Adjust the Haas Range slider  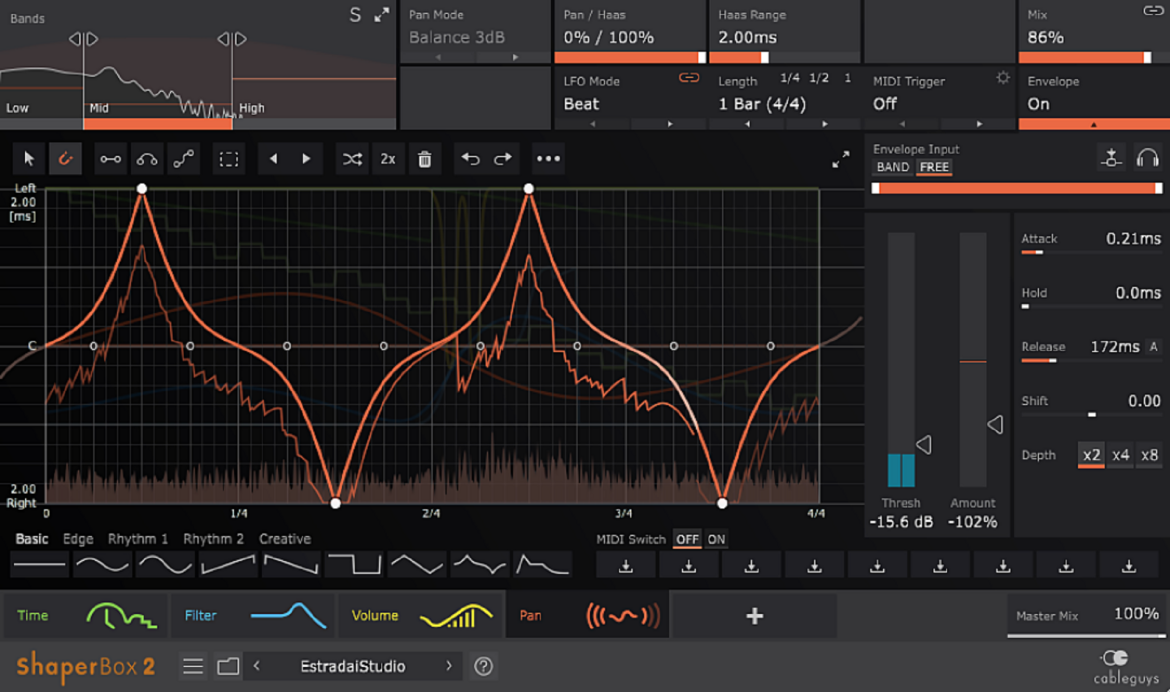[785, 57]
